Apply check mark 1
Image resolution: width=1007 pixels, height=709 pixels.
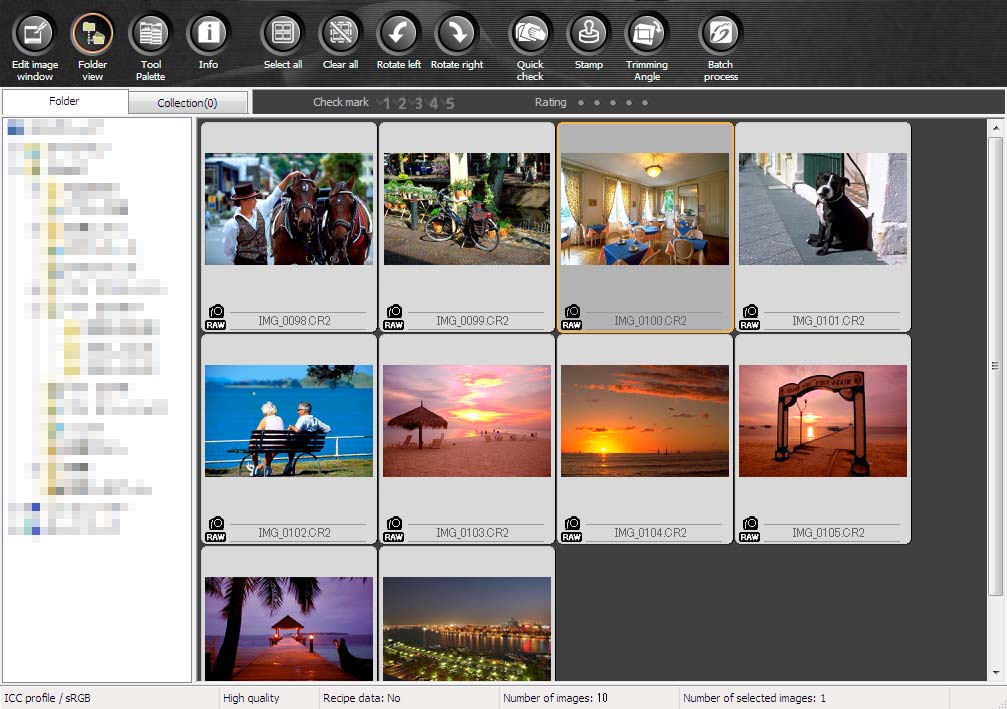point(387,103)
